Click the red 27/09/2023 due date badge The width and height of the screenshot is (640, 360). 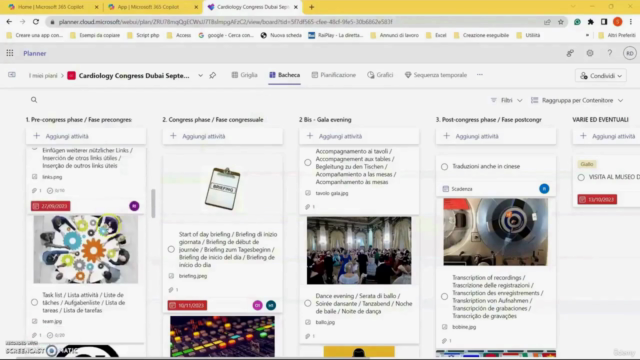point(51,206)
